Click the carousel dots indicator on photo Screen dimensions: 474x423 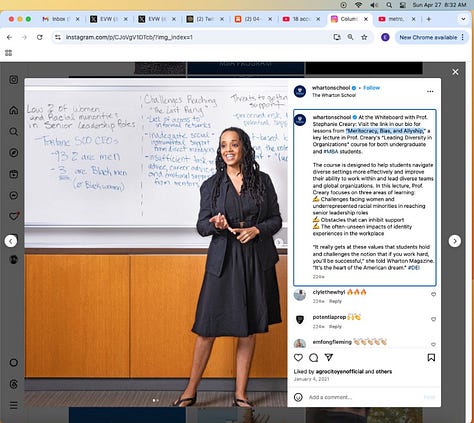pos(156,400)
